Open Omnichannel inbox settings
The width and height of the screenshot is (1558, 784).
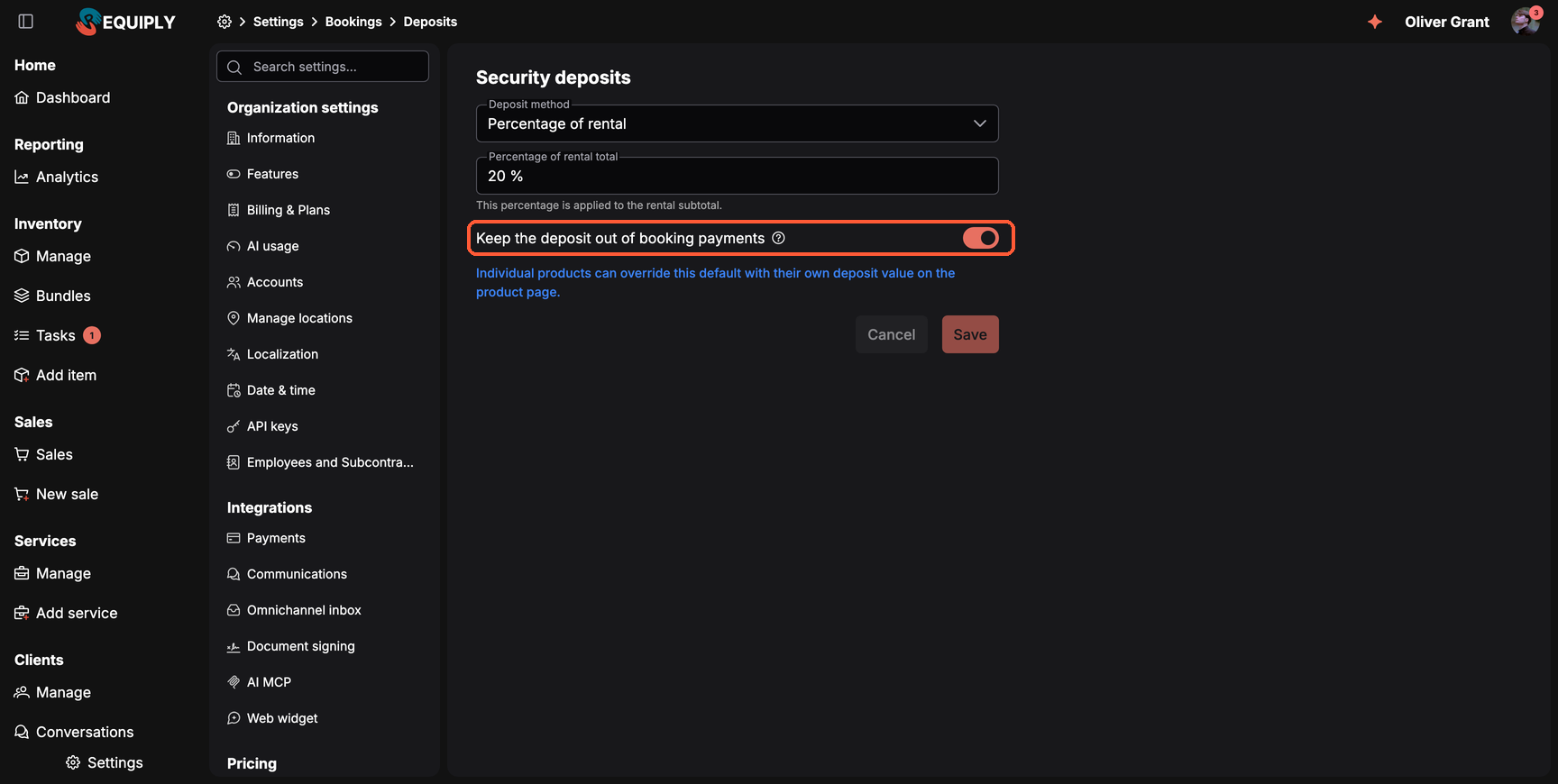tap(294, 610)
